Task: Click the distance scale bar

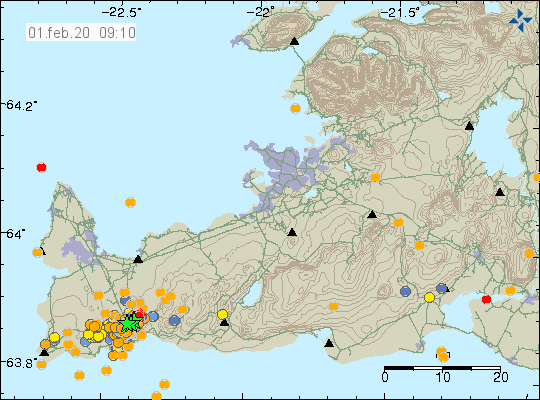Action: [x=442, y=368]
